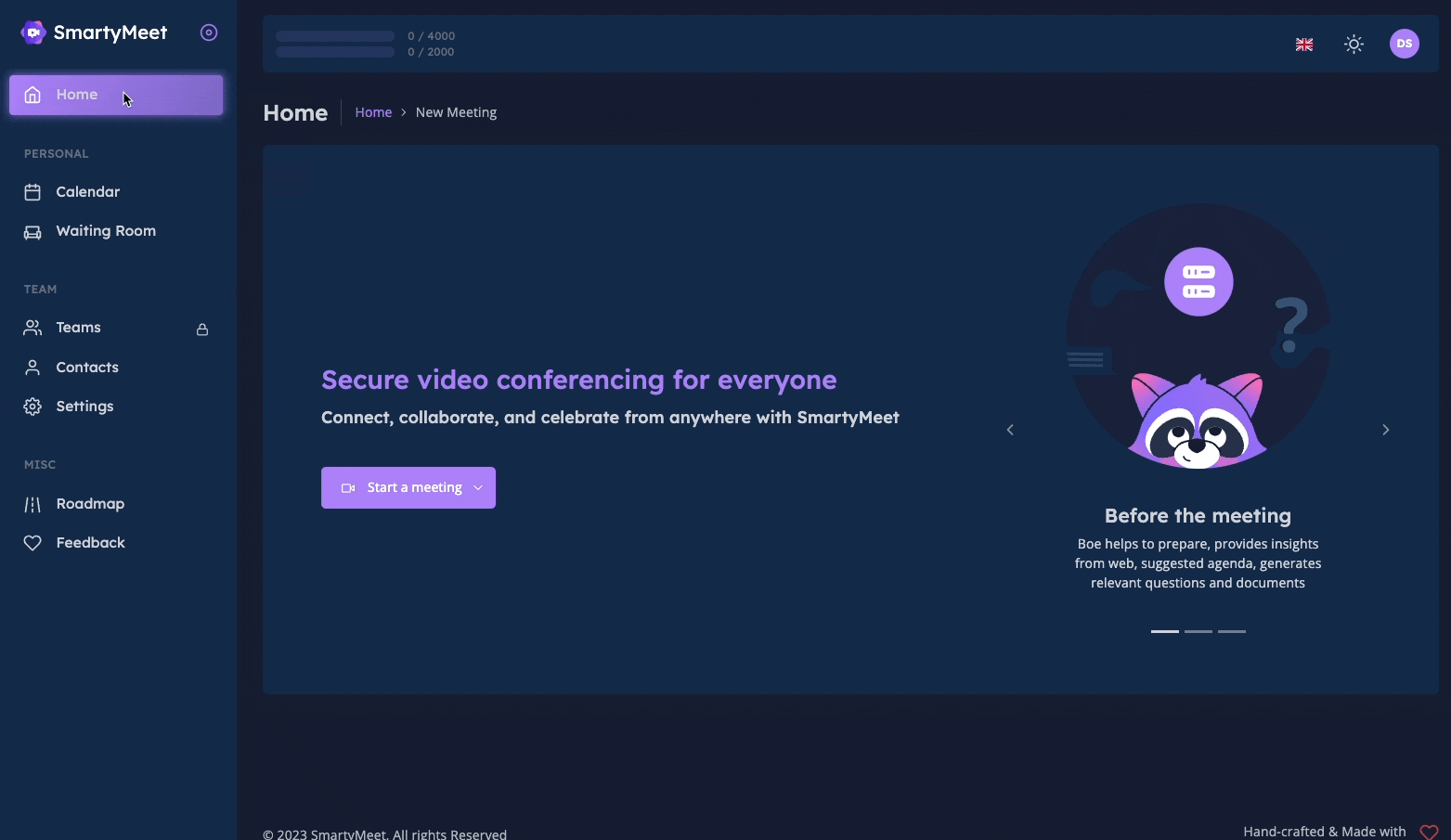Screen dimensions: 1451x840
Task: Click the video camera icon on Start a meeting
Action: click(348, 488)
